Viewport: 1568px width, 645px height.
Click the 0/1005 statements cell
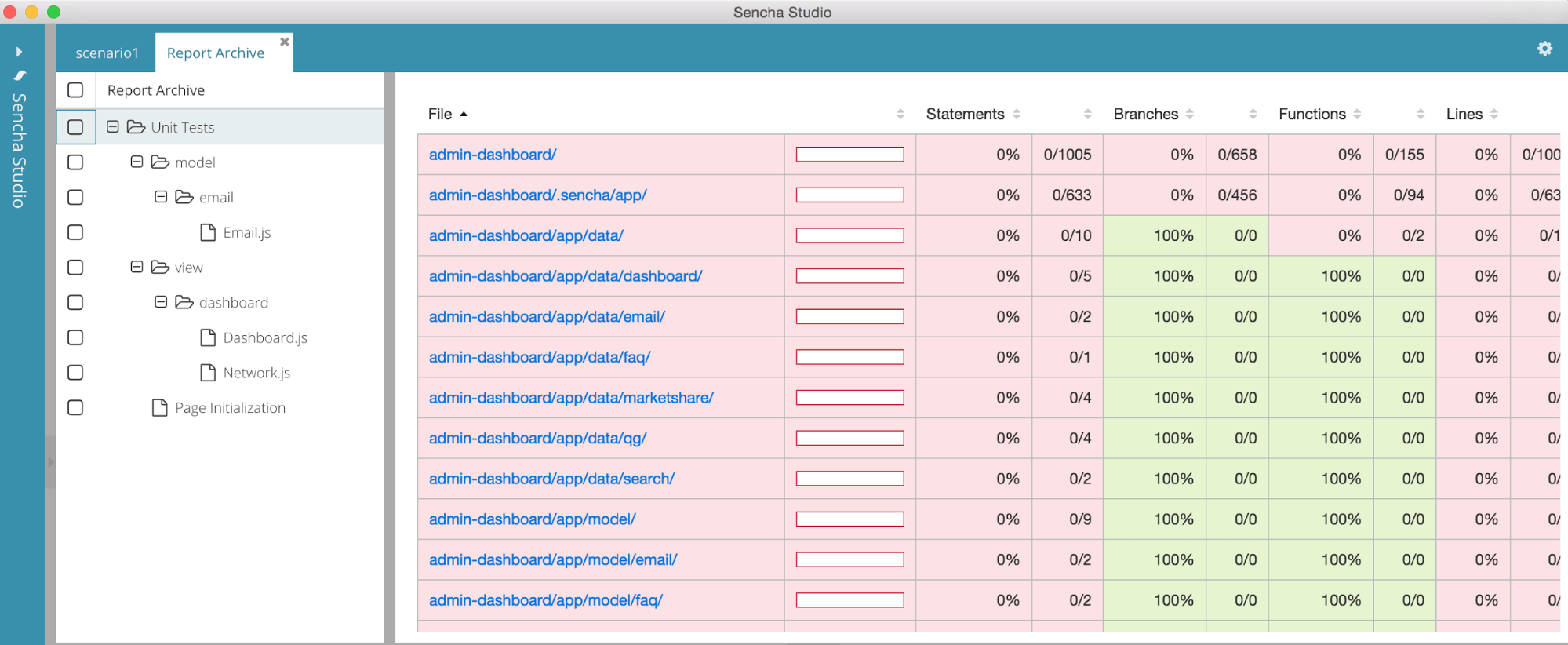click(1068, 155)
